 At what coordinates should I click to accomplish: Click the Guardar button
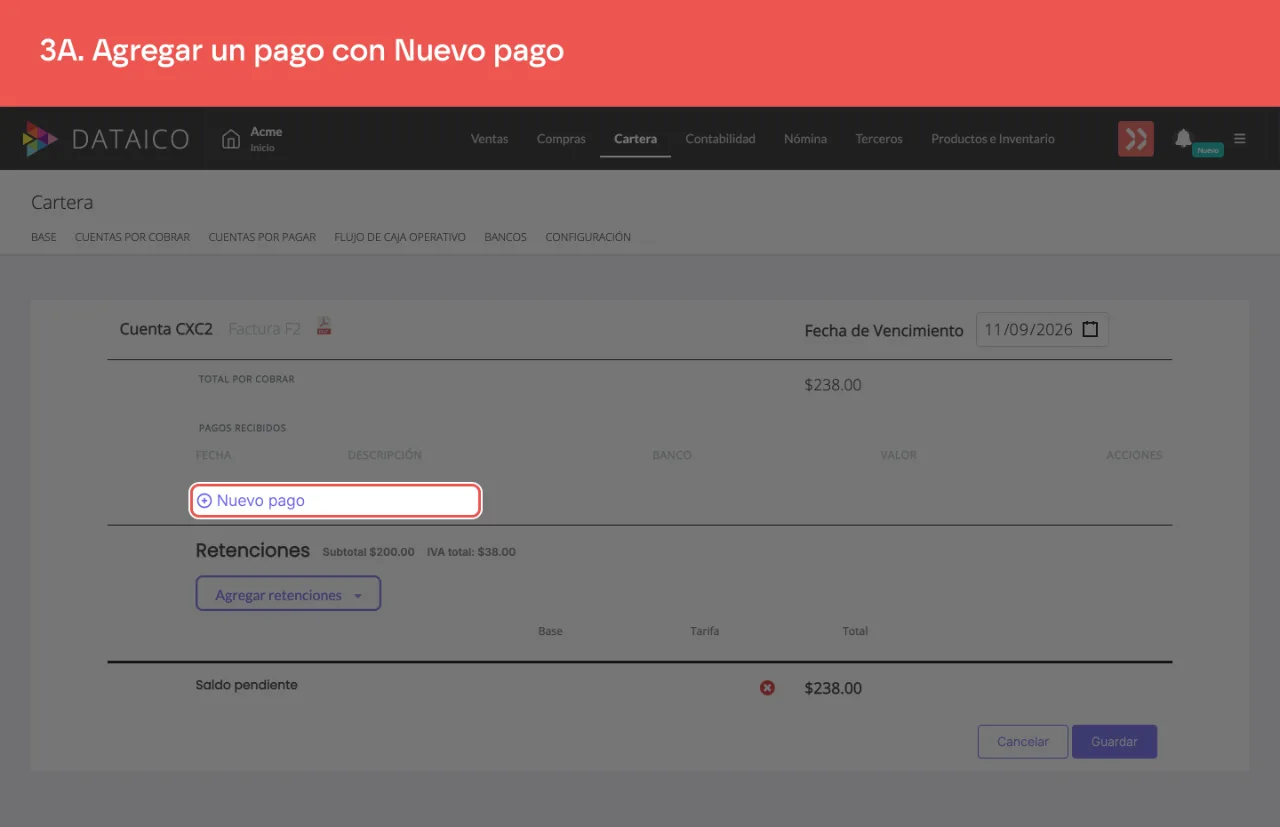1114,742
